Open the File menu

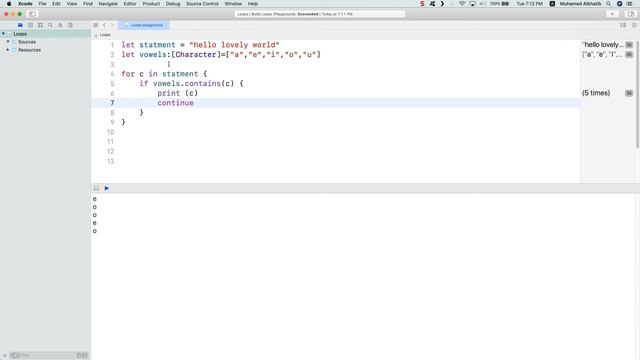[42, 4]
